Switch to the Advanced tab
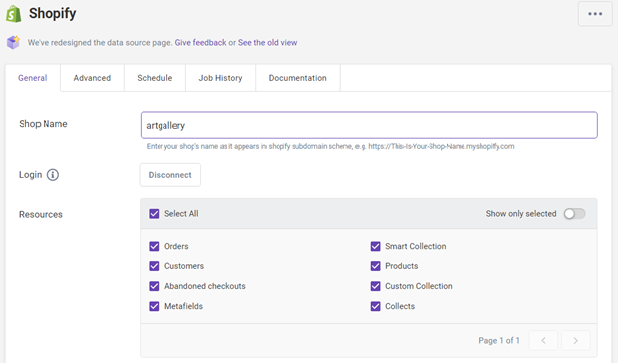The width and height of the screenshot is (619, 364). (92, 78)
